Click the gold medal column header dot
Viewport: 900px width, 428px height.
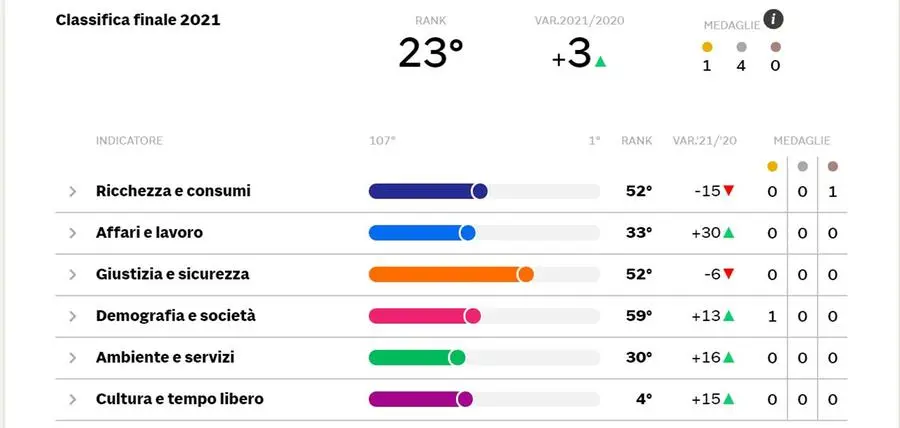773,166
